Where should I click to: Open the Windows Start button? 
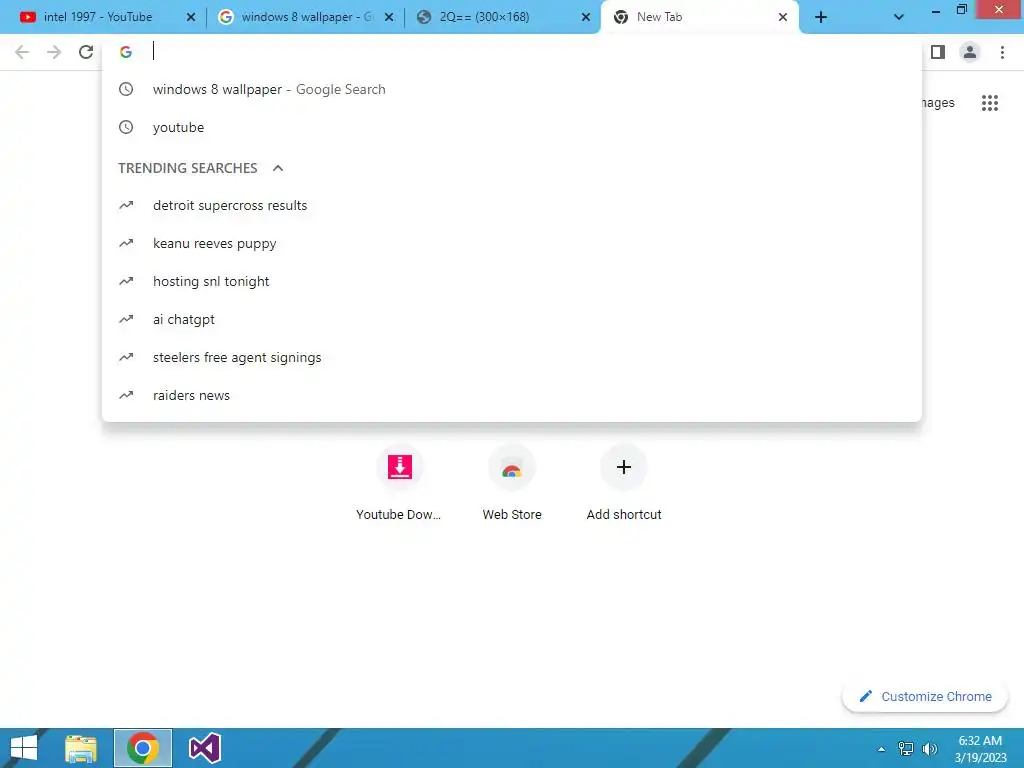coord(24,748)
